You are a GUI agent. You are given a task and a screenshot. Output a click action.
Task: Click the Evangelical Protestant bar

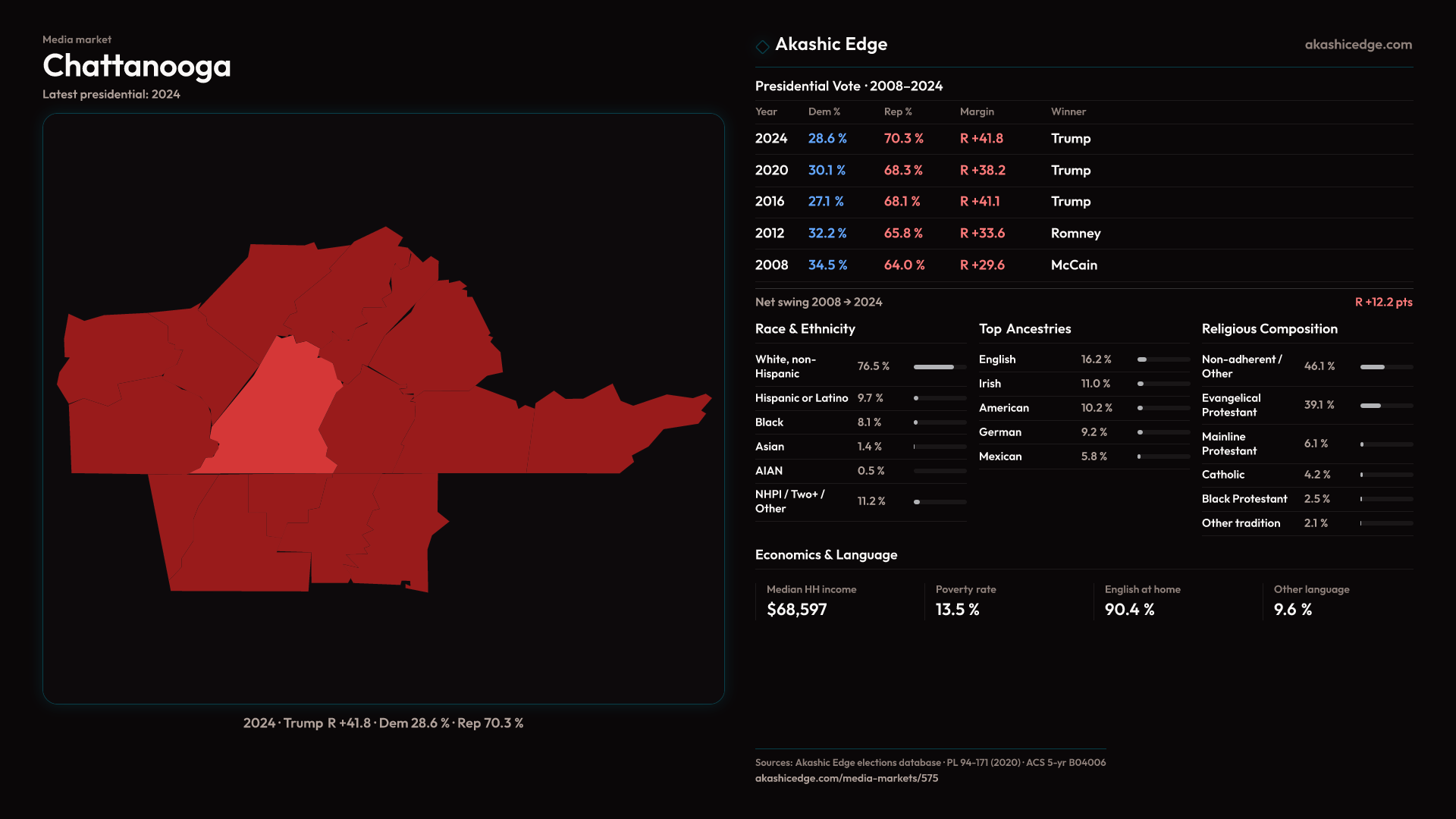point(1385,406)
